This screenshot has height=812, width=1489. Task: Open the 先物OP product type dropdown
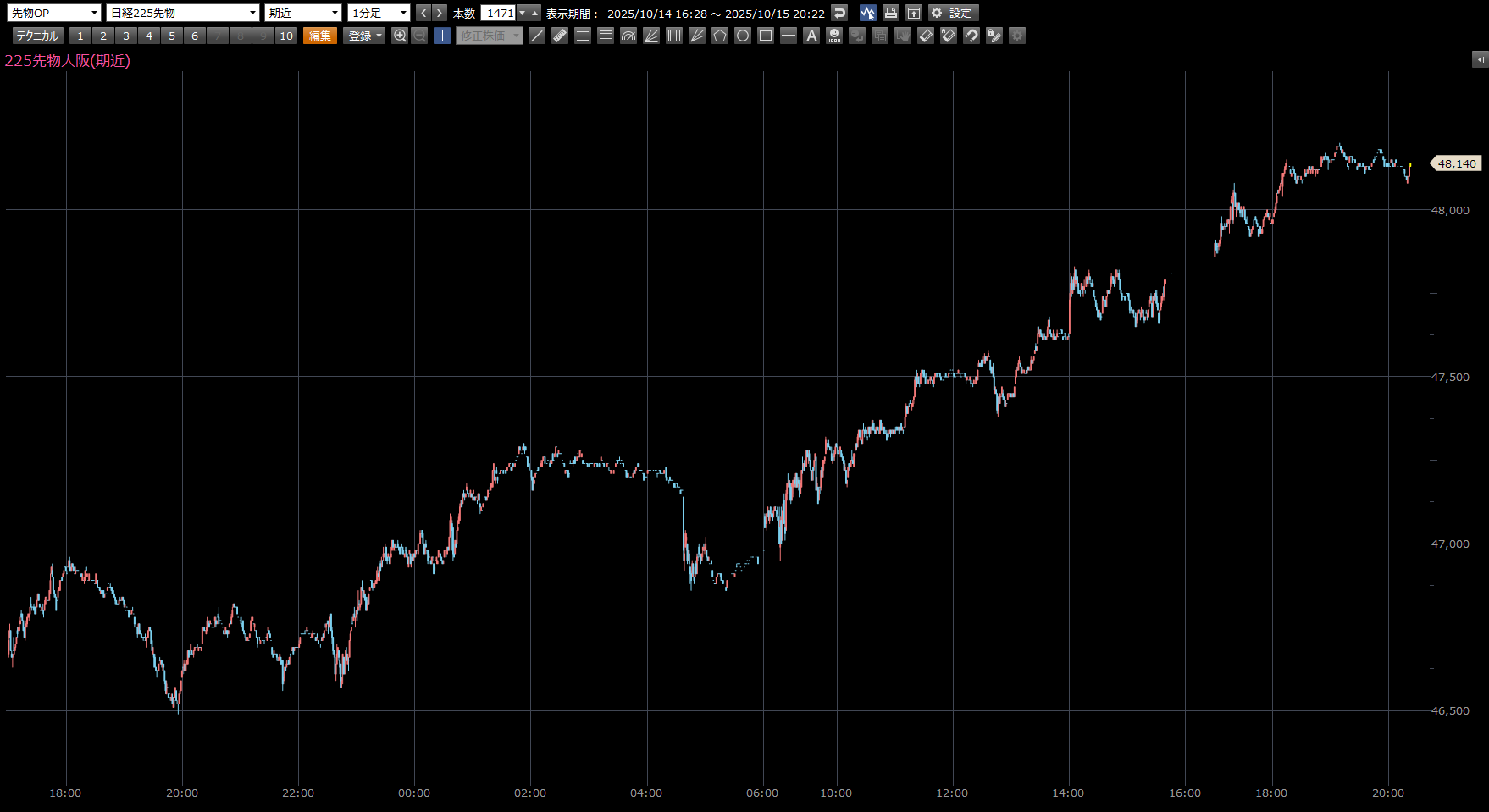(54, 13)
